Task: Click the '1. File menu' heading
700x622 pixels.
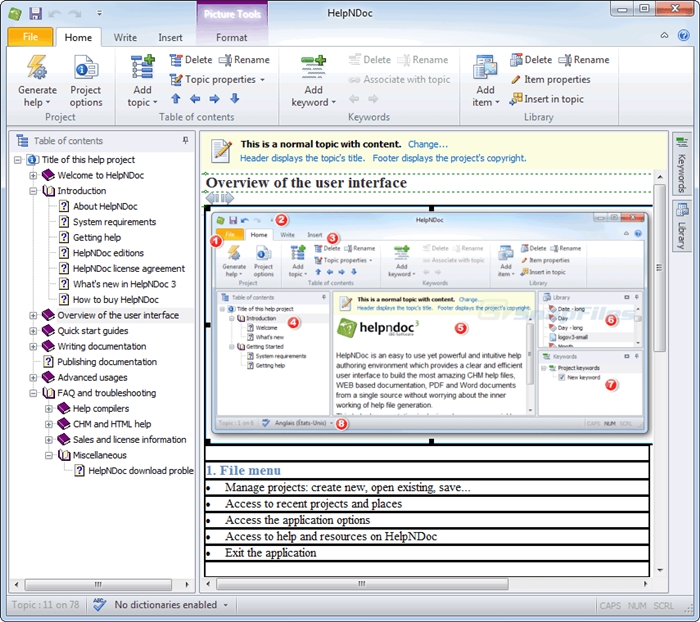Action: pyautogui.click(x=243, y=471)
